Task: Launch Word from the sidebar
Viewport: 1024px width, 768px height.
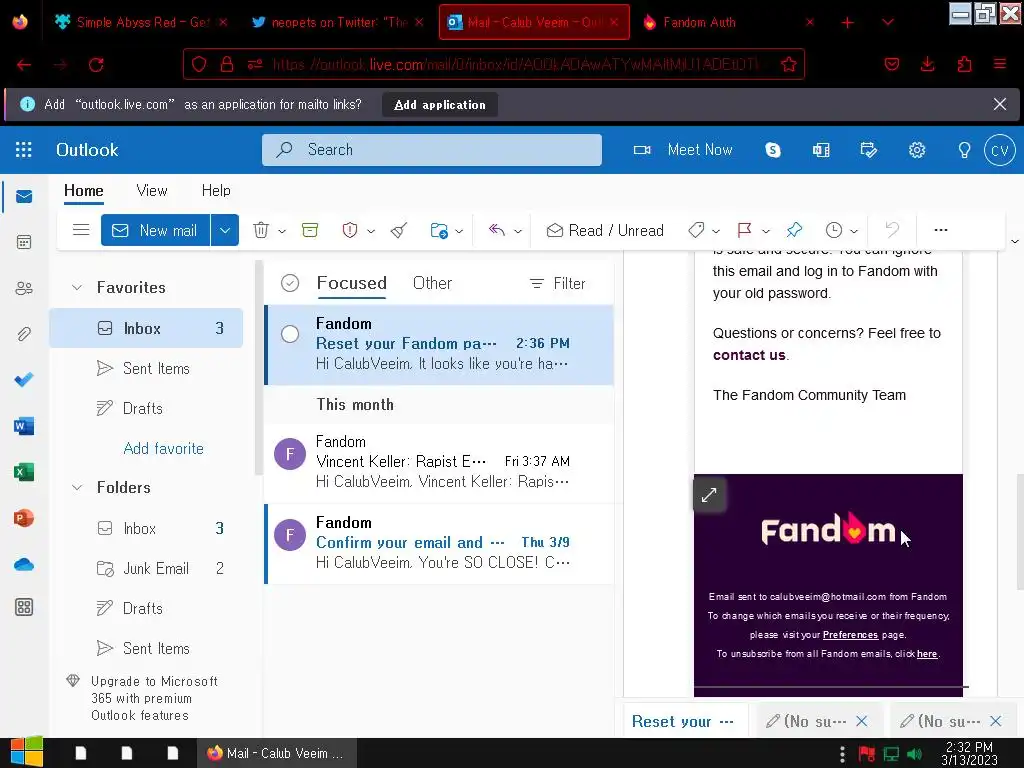Action: point(24,426)
